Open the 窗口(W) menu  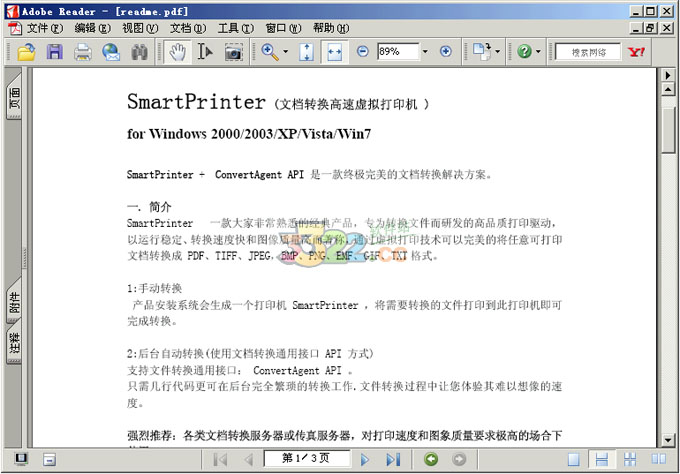(x=283, y=28)
